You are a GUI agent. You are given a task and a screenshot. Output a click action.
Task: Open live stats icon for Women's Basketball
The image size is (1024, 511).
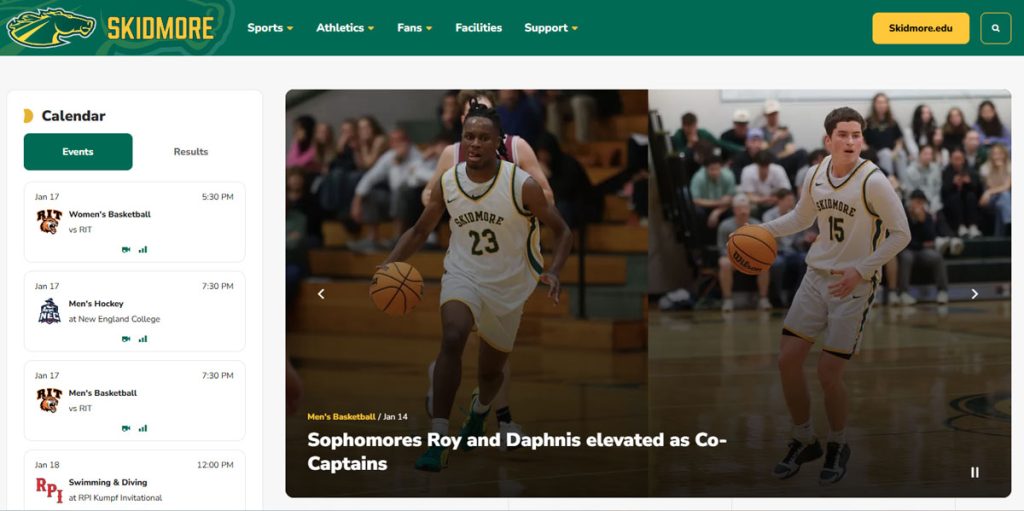point(143,249)
